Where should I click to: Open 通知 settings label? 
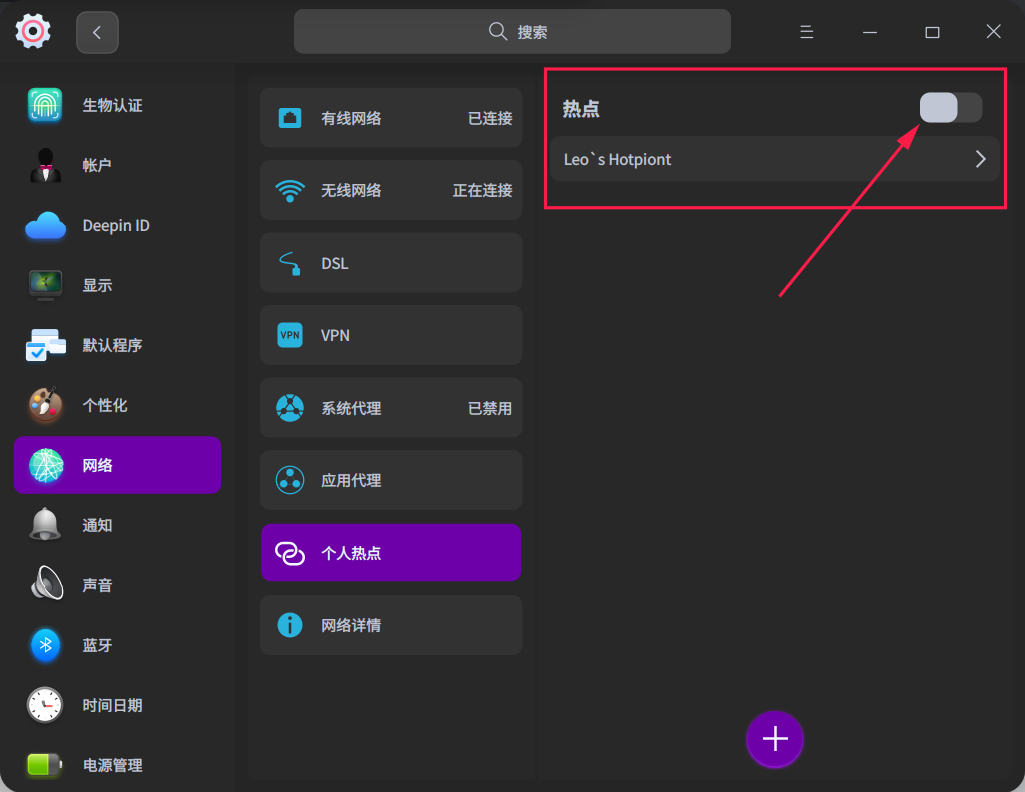[97, 525]
